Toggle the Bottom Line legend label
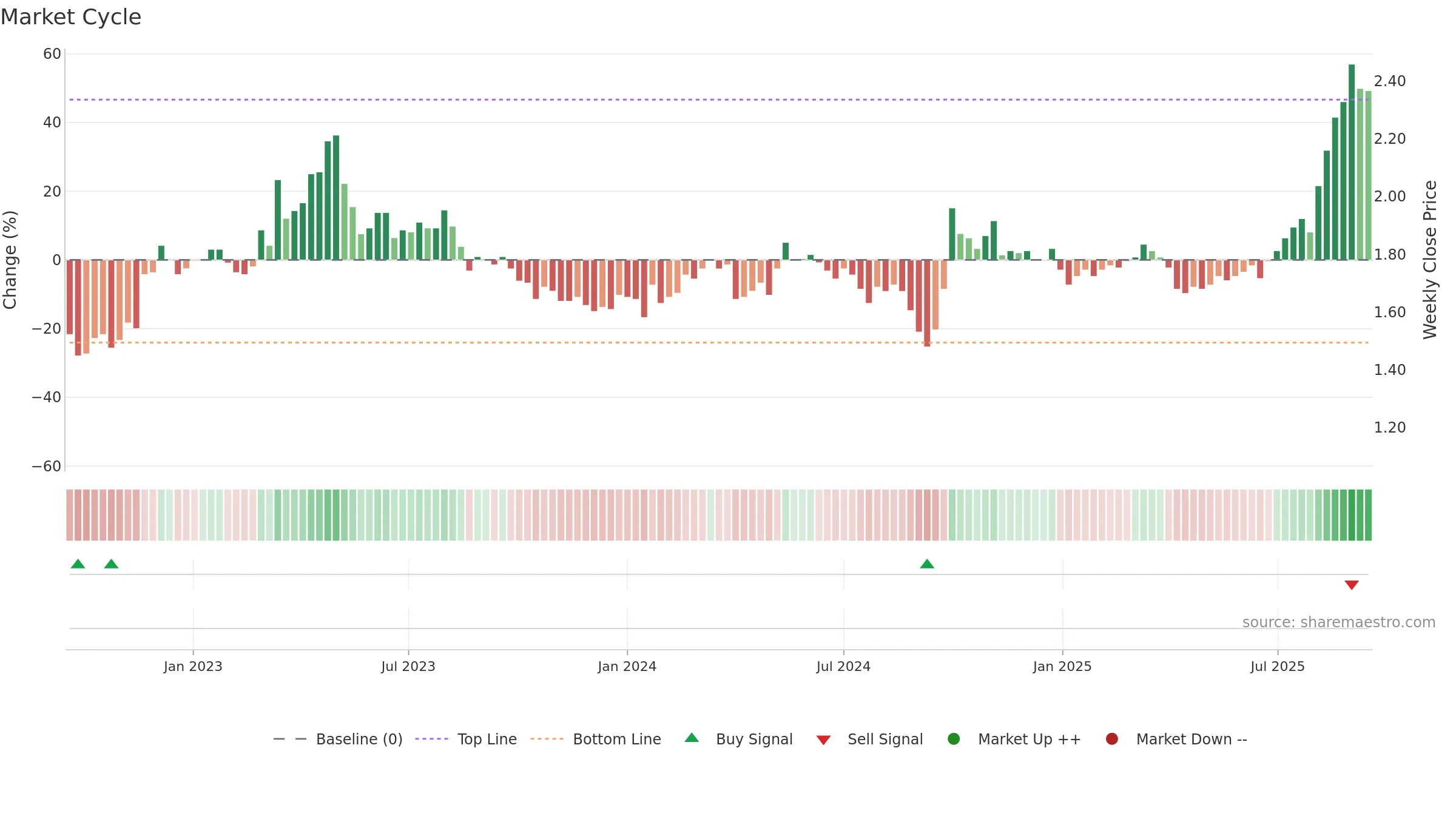 (x=617, y=739)
